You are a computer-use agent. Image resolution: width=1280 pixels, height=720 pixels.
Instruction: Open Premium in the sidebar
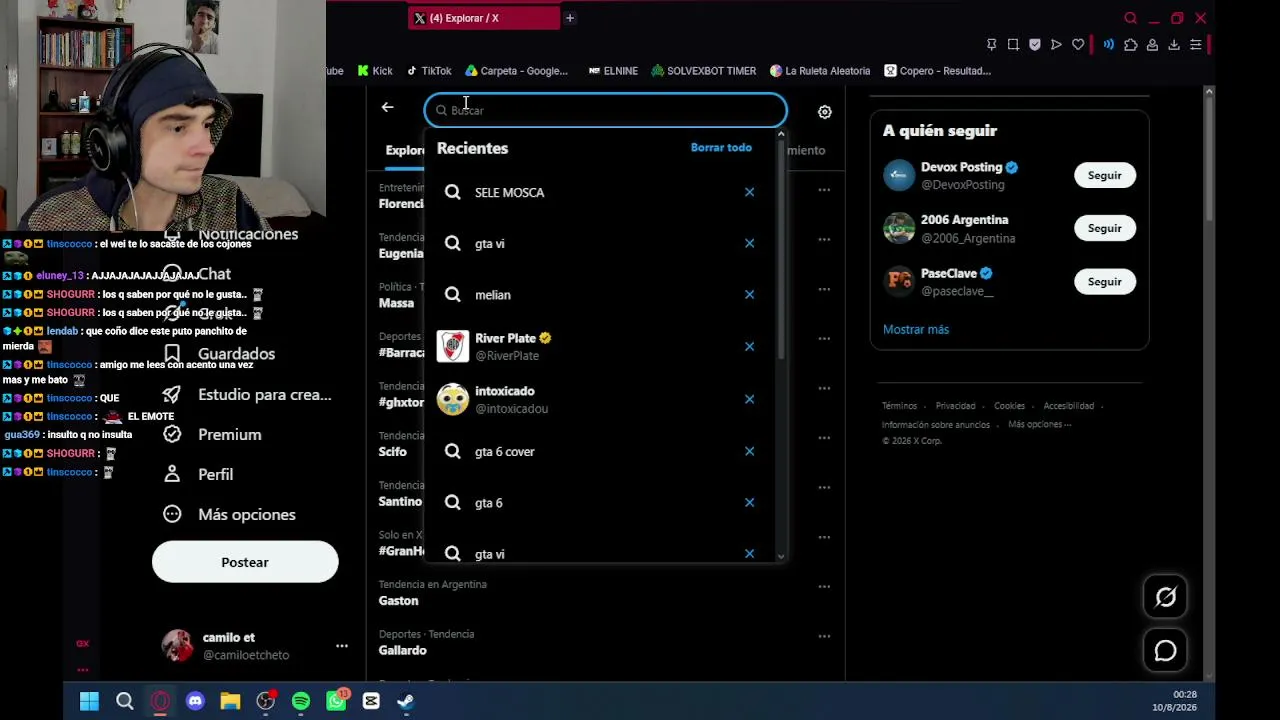(212, 434)
